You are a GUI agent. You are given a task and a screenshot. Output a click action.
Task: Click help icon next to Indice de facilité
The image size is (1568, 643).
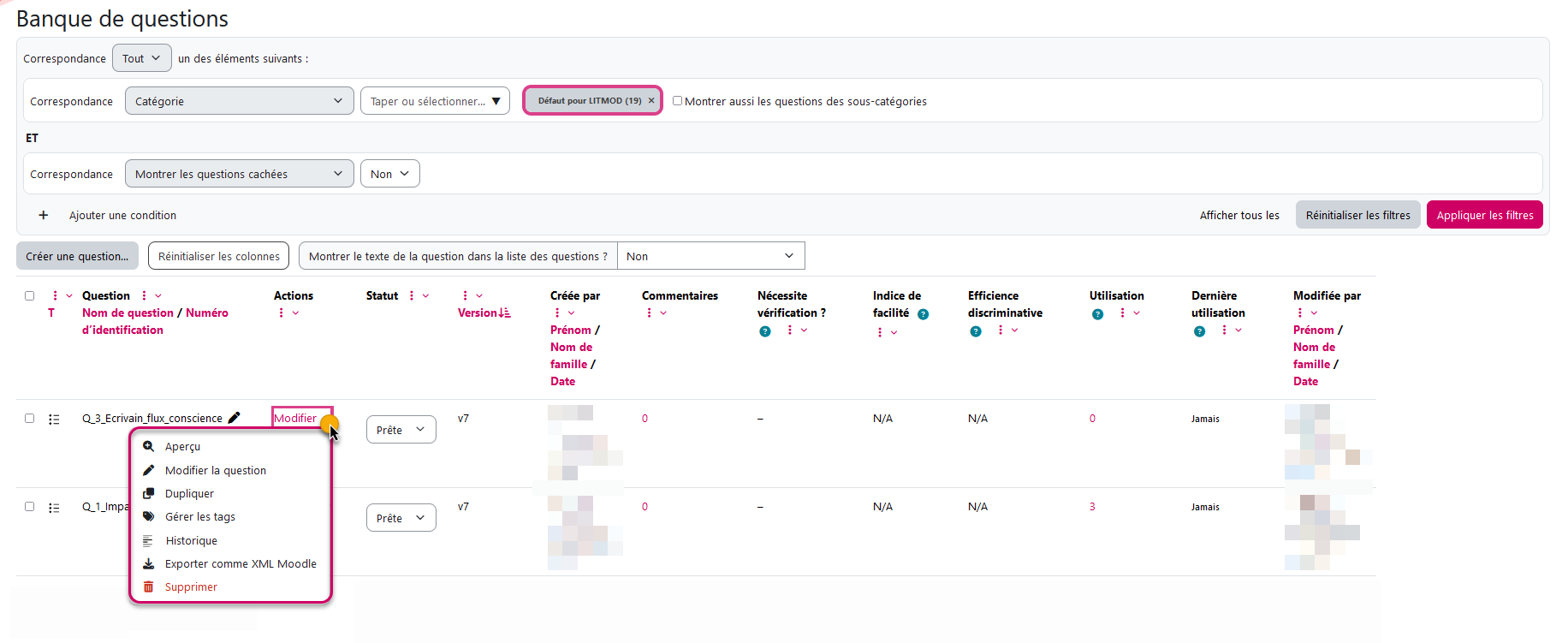tap(923, 313)
